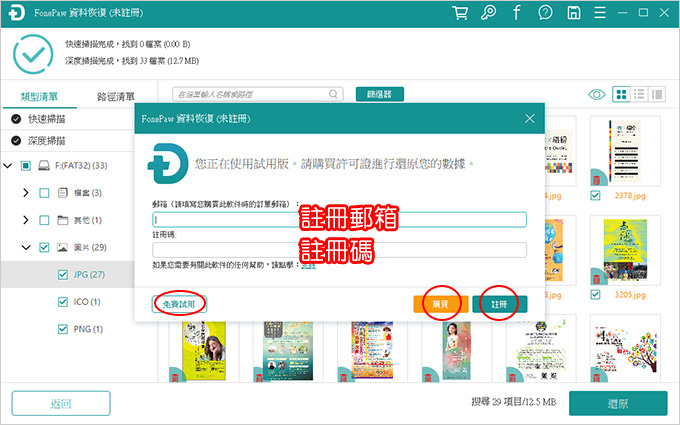Select the F:(FAT32) (33) label
Image resolution: width=680 pixels, height=425 pixels.
[x=81, y=166]
